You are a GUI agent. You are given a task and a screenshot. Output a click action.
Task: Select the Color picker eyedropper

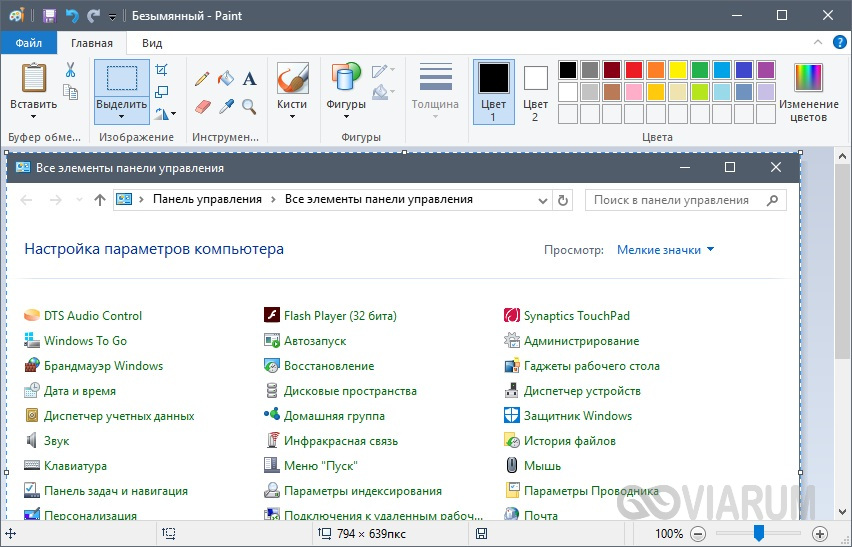coord(225,106)
